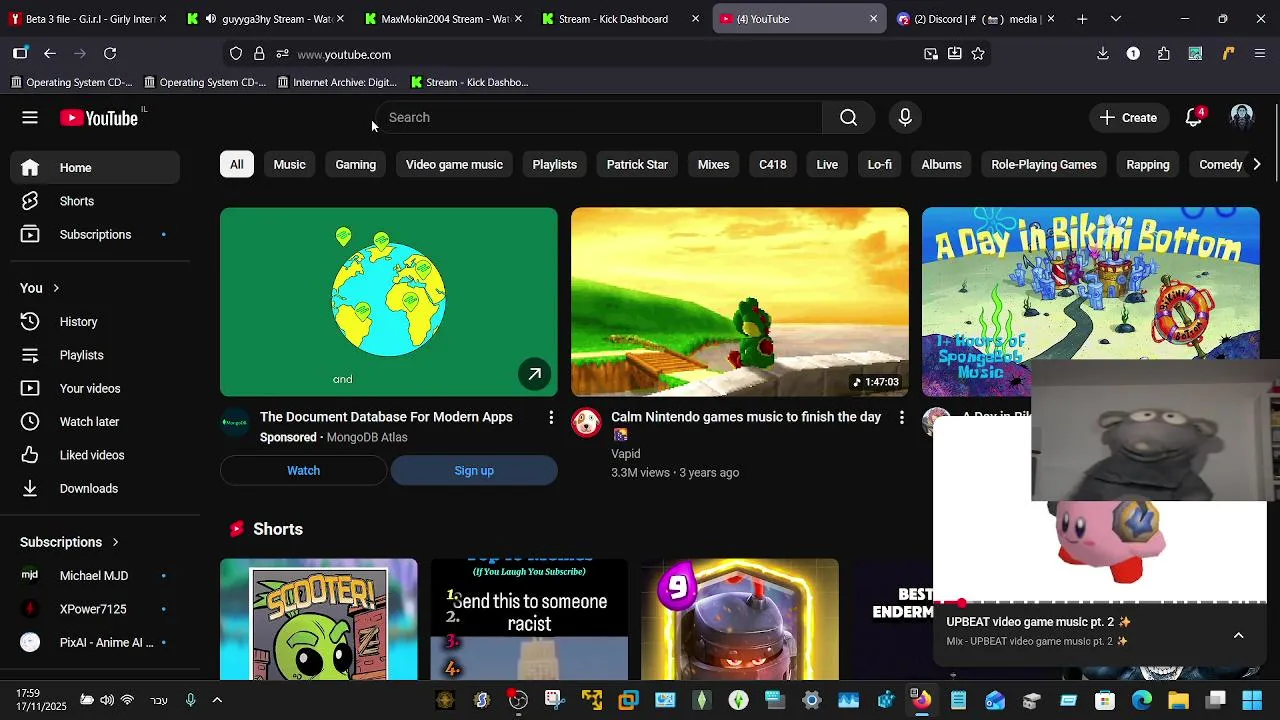Expand the You section chevron
Screen dimensions: 1280x720
[x=56, y=289]
